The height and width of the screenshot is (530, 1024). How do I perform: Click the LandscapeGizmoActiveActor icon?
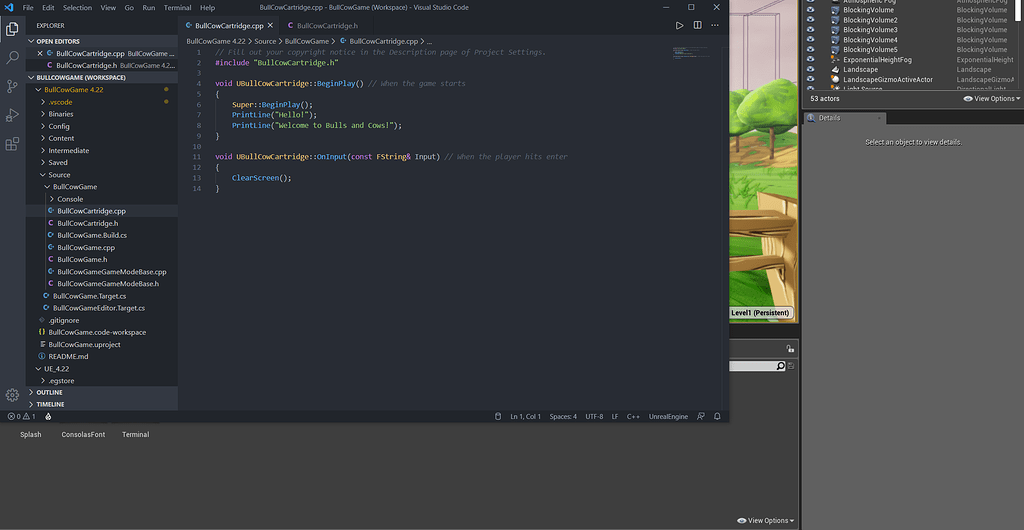835,79
